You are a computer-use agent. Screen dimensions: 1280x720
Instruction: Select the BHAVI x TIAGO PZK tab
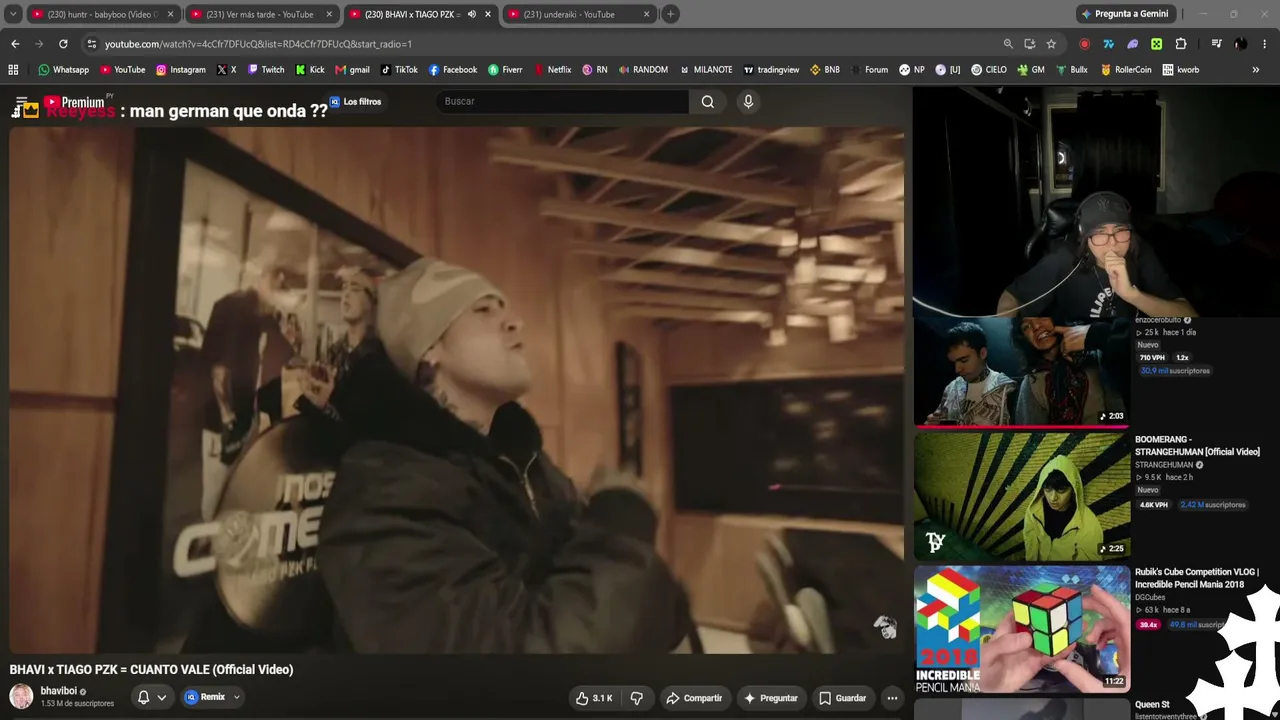[421, 14]
